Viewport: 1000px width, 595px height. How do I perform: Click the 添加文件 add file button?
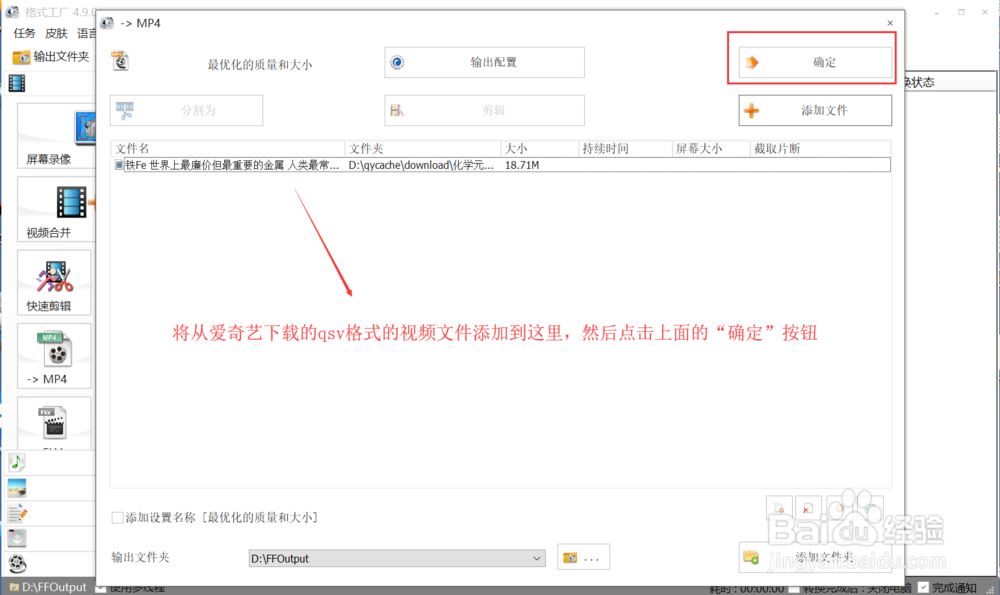click(815, 110)
